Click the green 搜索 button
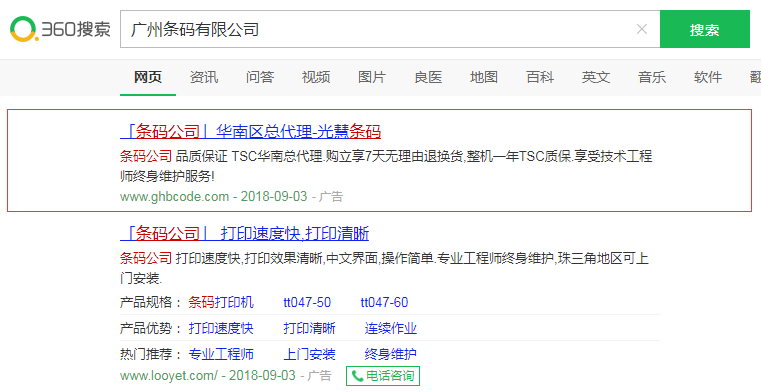Screen dimensions: 761x392 click(x=705, y=29)
